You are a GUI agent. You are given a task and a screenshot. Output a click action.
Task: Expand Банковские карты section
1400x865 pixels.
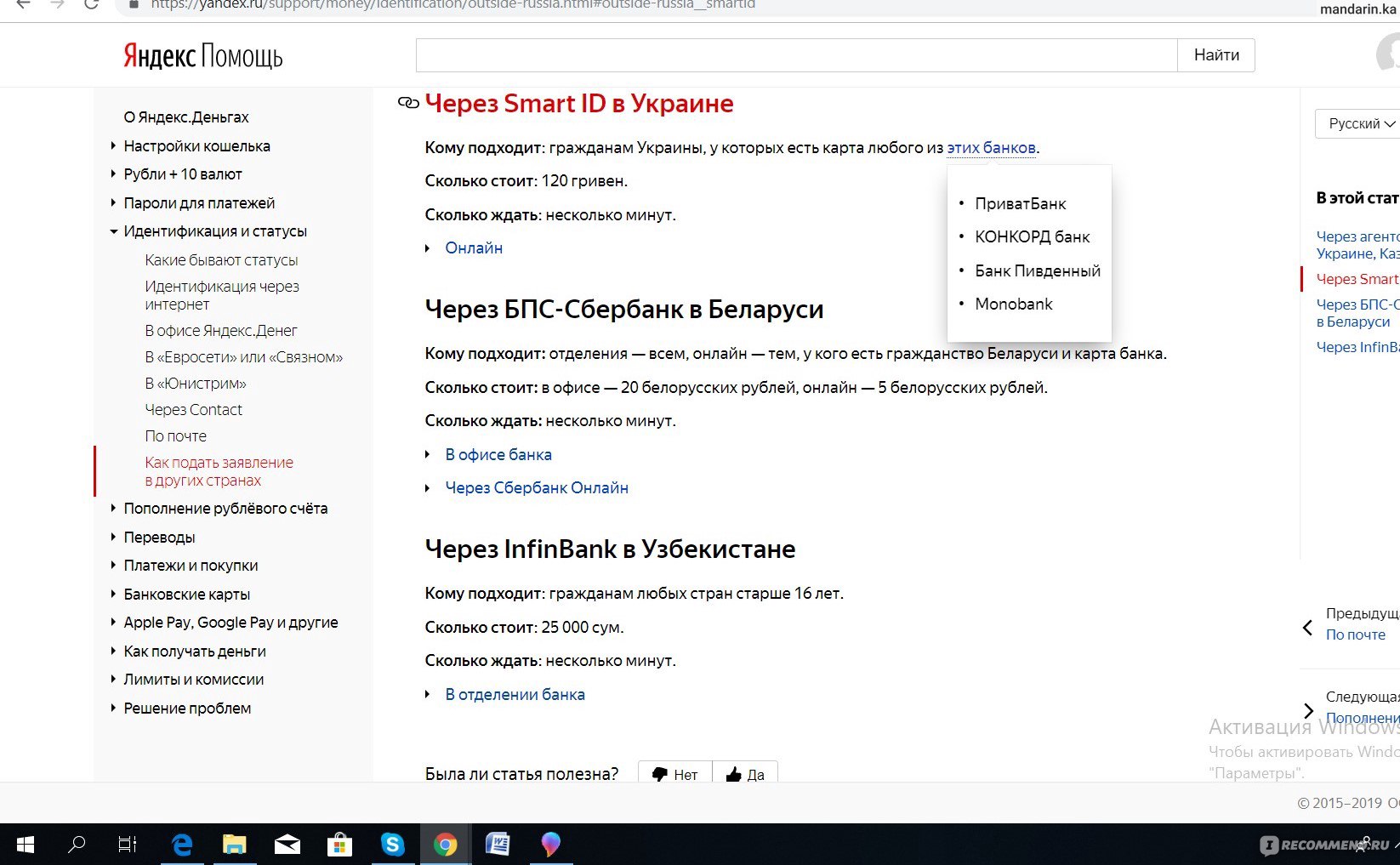click(186, 595)
